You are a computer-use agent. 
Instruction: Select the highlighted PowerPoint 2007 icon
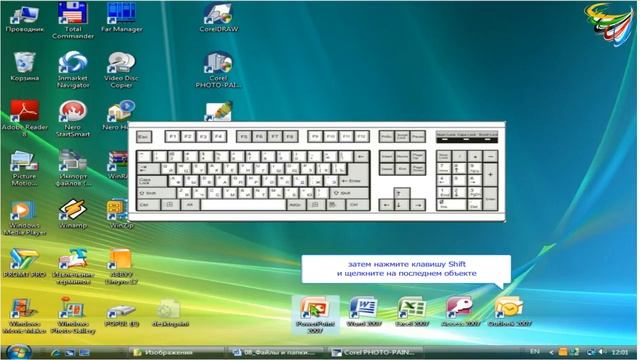[315, 315]
